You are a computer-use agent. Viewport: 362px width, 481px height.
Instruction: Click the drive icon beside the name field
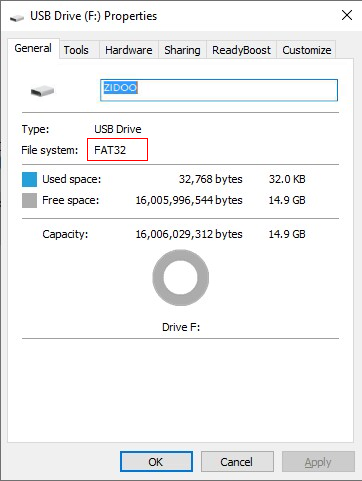pos(42,91)
